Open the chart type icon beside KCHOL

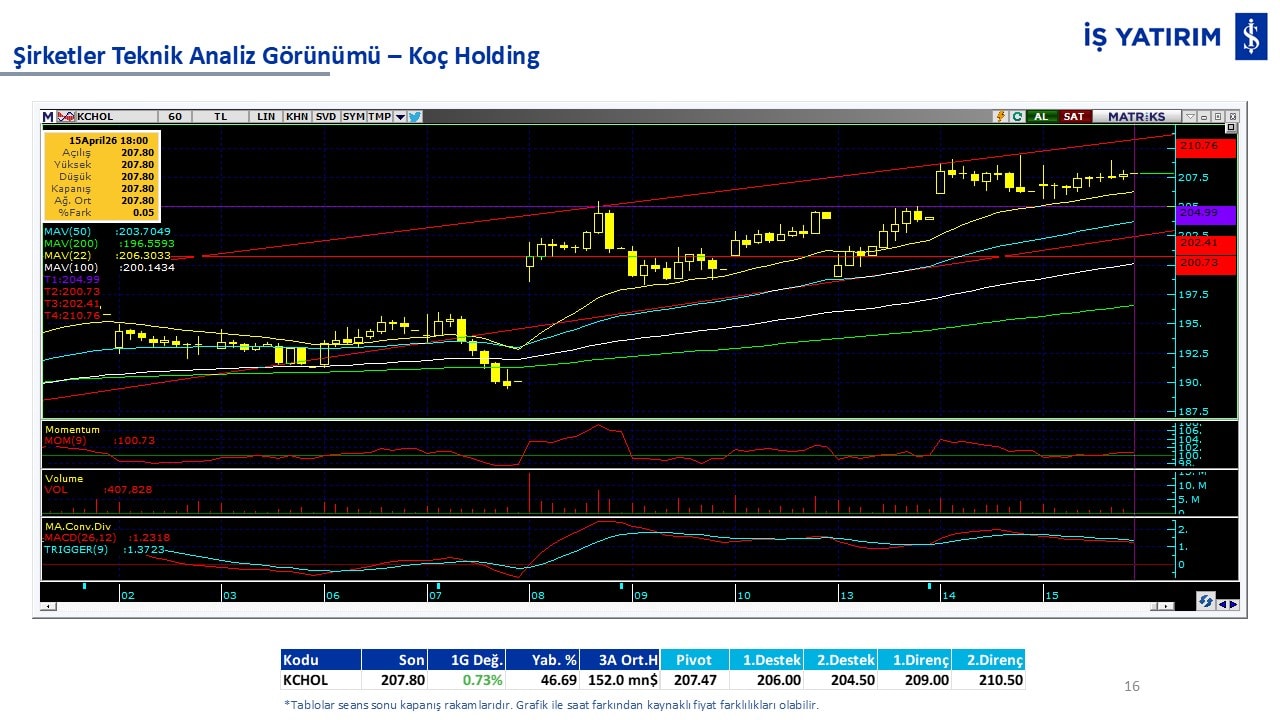coord(66,117)
